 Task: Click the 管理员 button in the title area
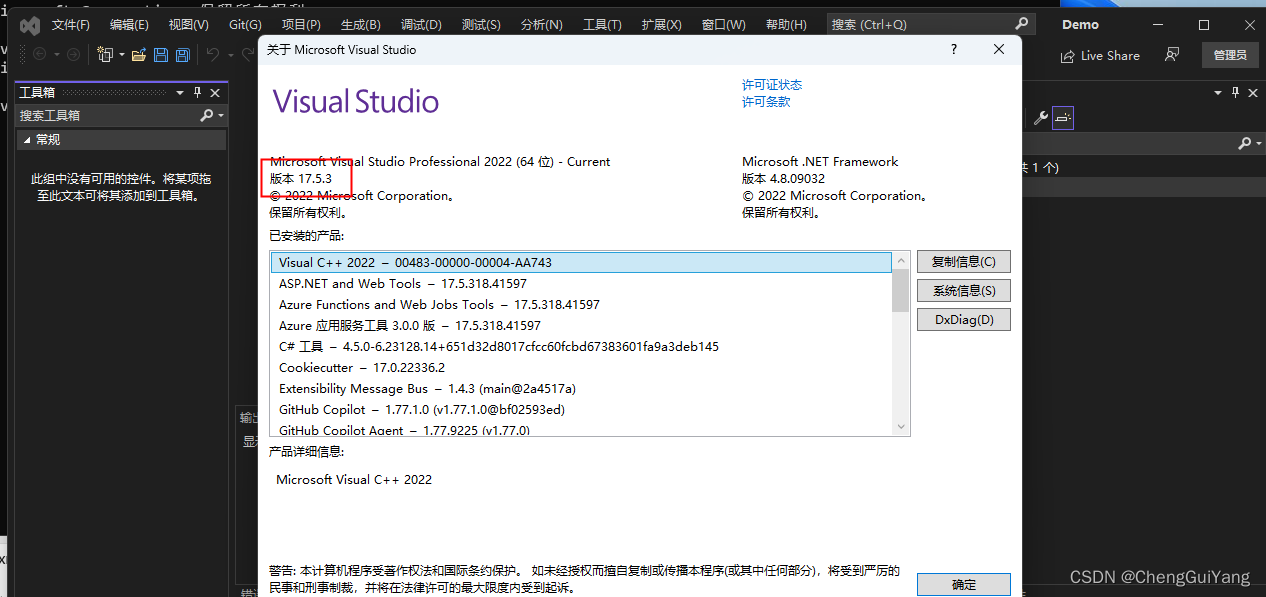1230,55
